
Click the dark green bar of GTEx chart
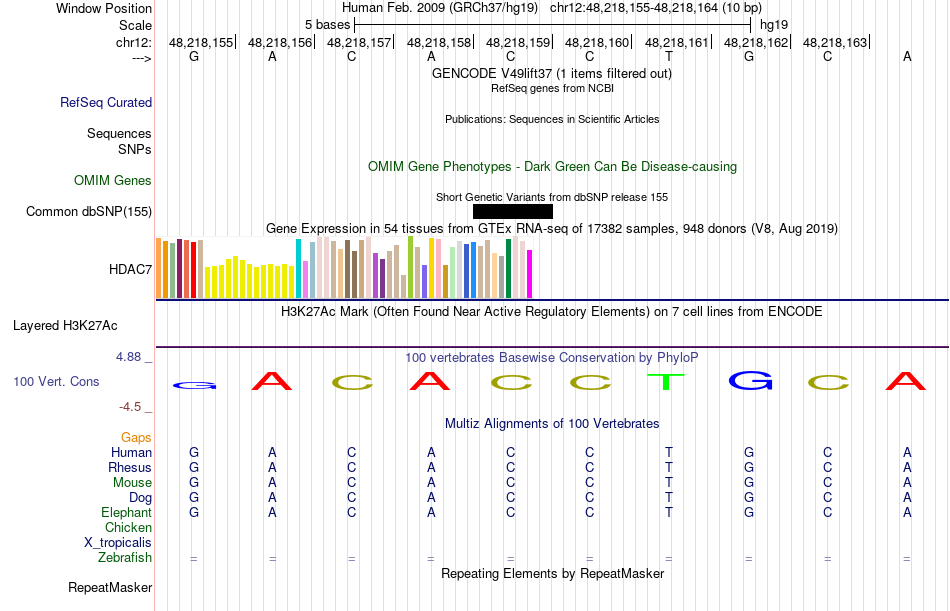(x=509, y=269)
